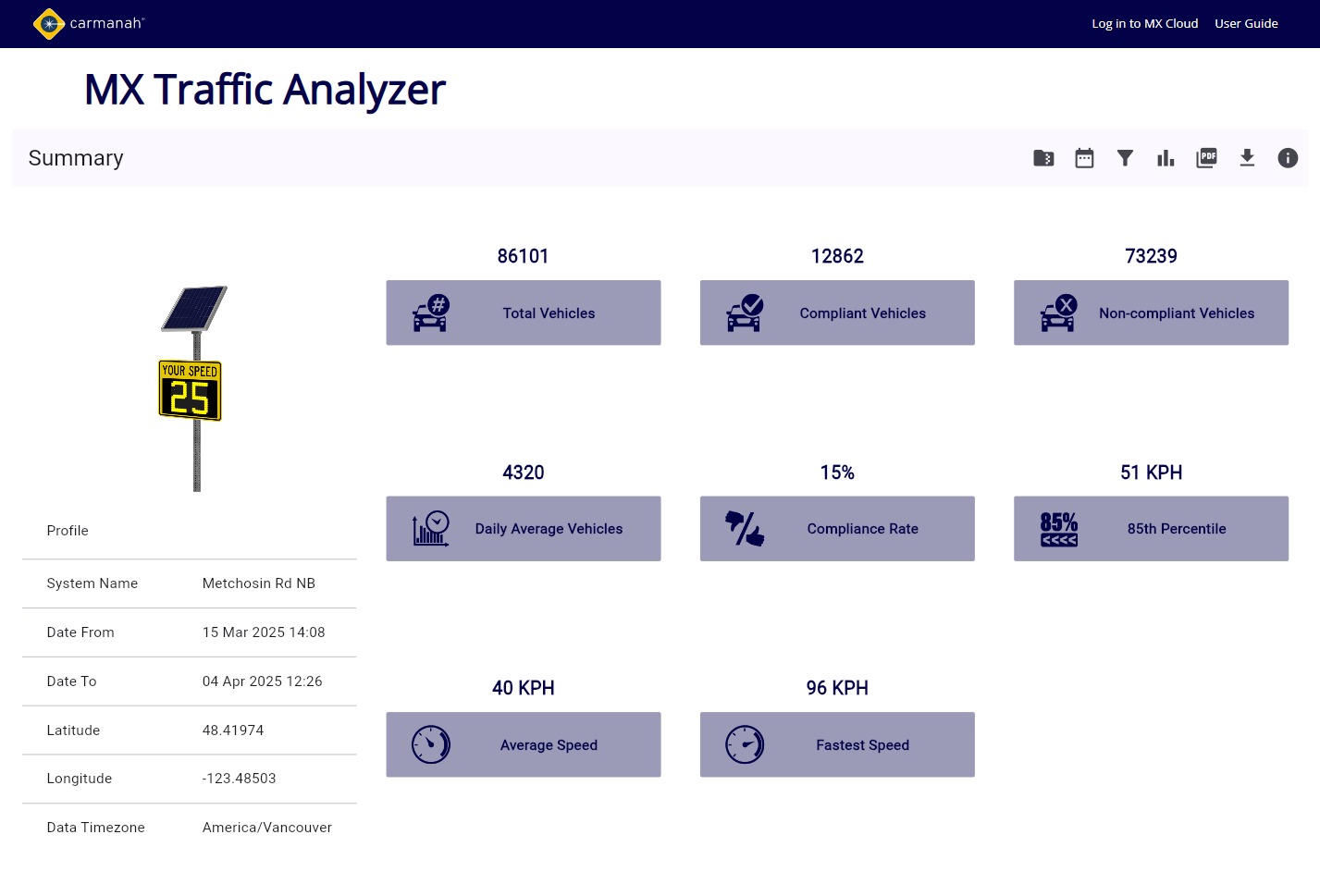This screenshot has width=1320, height=896.
Task: Click the 51 KPH value
Action: (1151, 473)
